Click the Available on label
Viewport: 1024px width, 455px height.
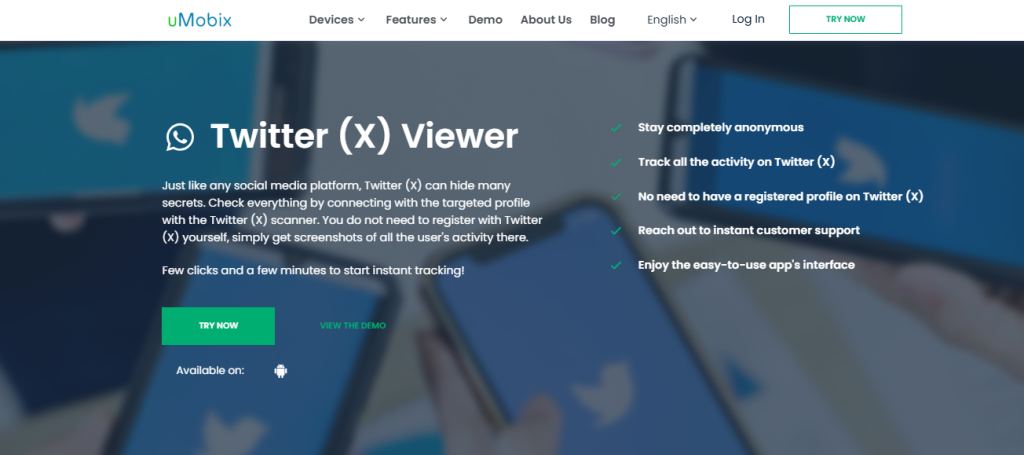(x=210, y=371)
